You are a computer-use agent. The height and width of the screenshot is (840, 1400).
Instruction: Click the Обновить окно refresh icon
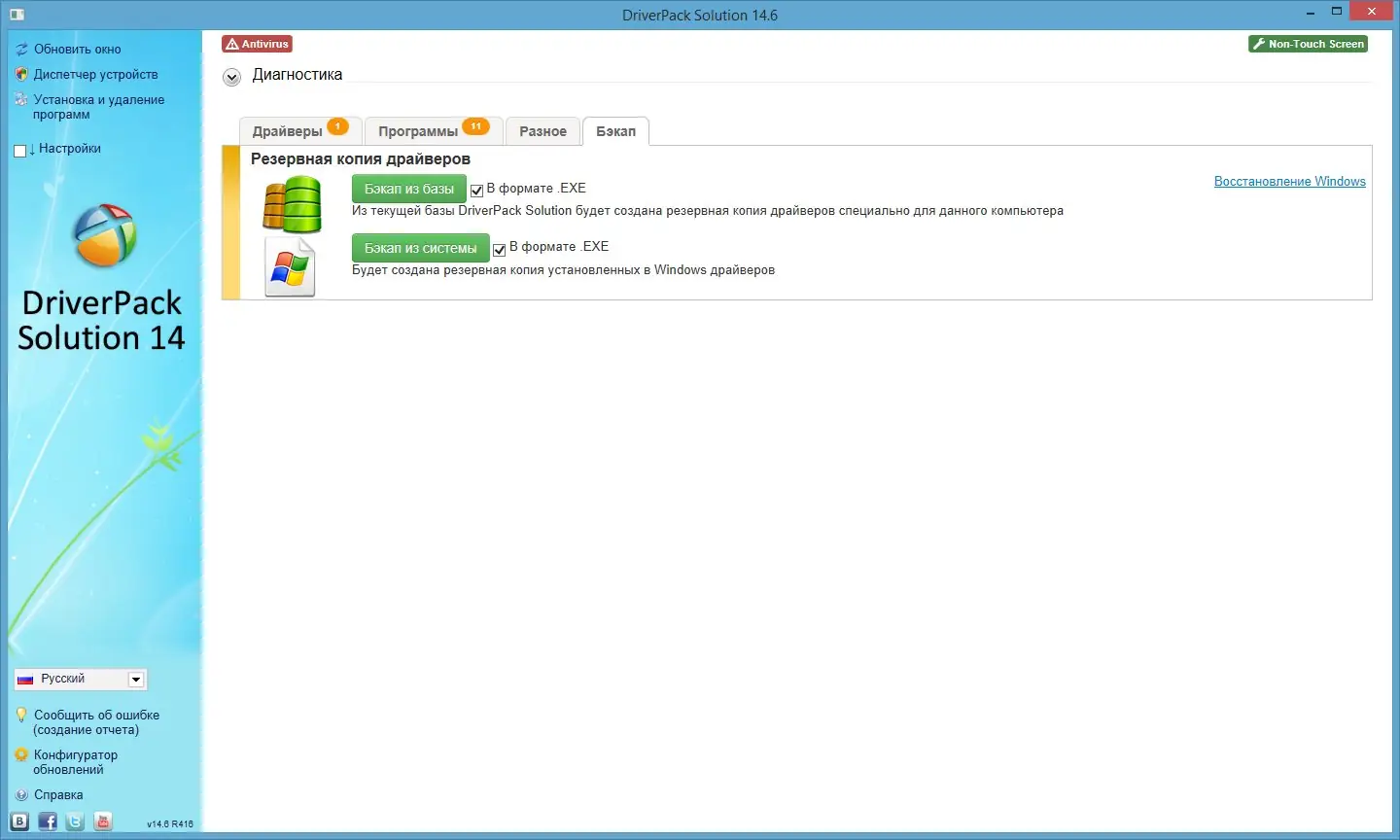[x=21, y=49]
